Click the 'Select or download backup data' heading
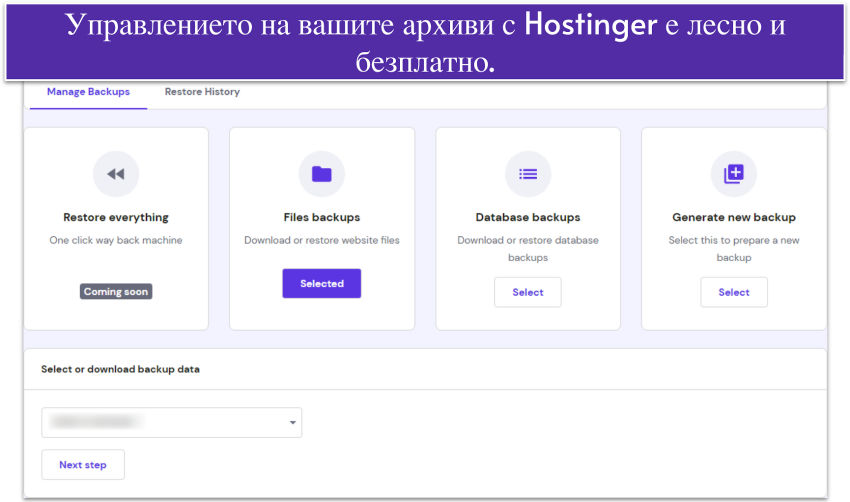Screen dimensions: 850x502 click(120, 369)
